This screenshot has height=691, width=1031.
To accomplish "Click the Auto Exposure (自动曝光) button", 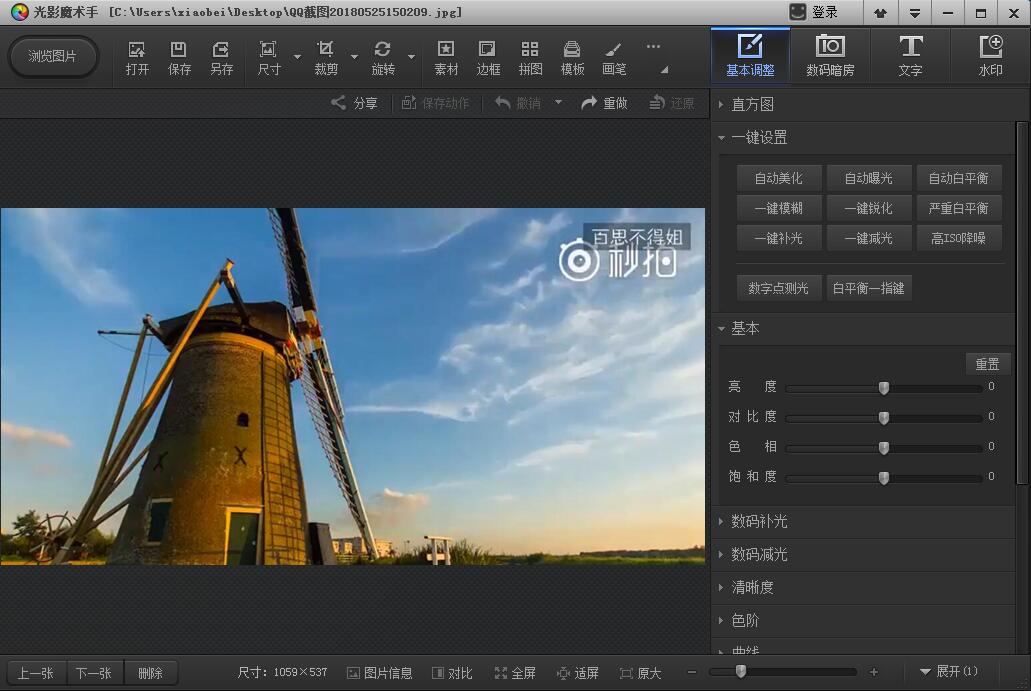I will pyautogui.click(x=868, y=178).
